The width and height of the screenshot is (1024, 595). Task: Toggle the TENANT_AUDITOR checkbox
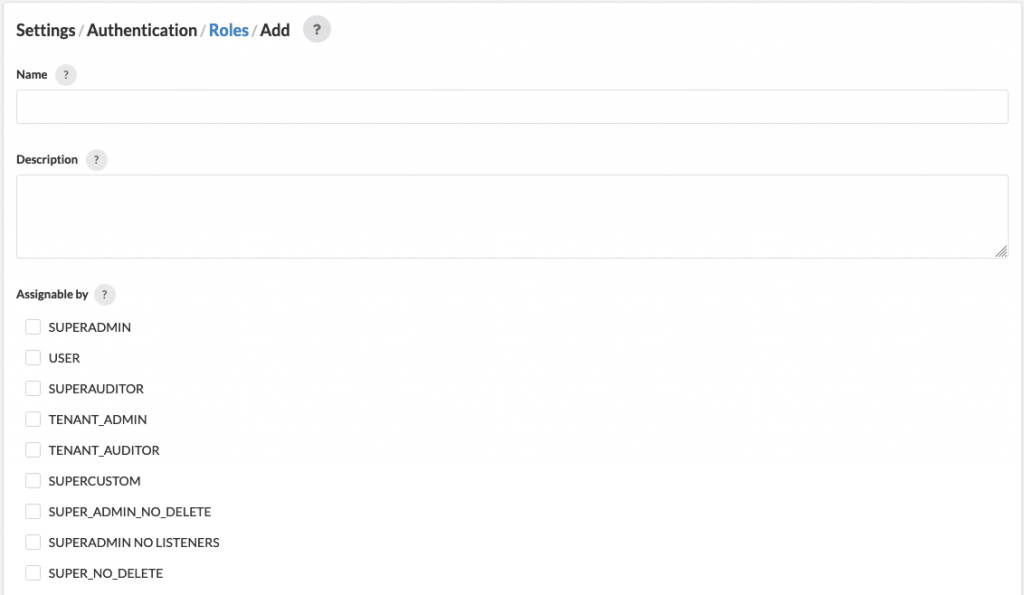click(x=33, y=449)
